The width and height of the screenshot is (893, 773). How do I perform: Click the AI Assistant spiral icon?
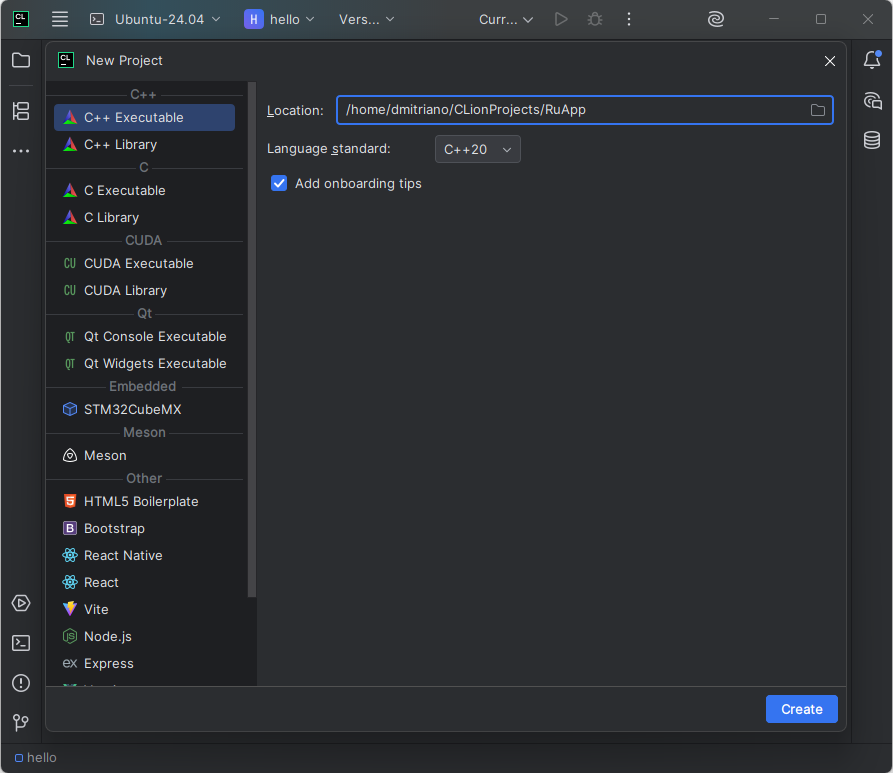click(x=716, y=19)
